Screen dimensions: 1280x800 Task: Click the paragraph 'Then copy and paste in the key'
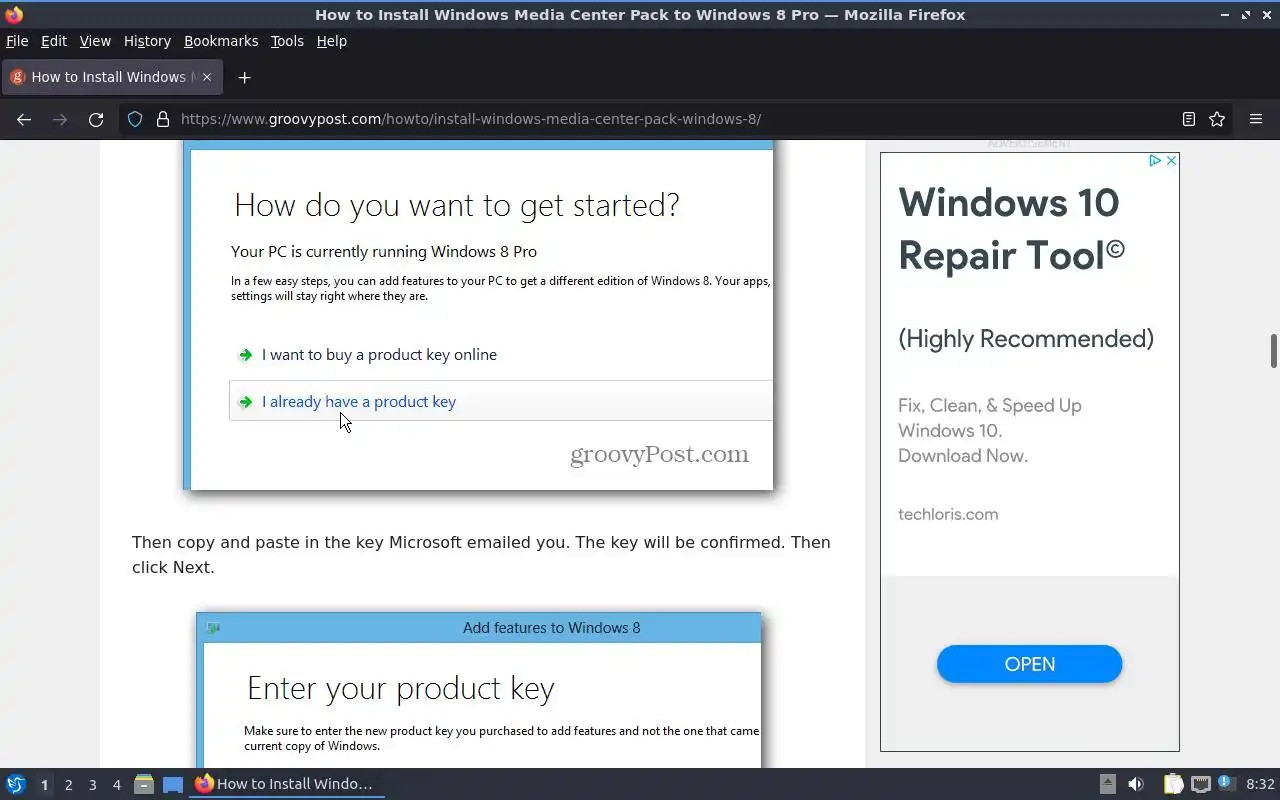(x=481, y=555)
